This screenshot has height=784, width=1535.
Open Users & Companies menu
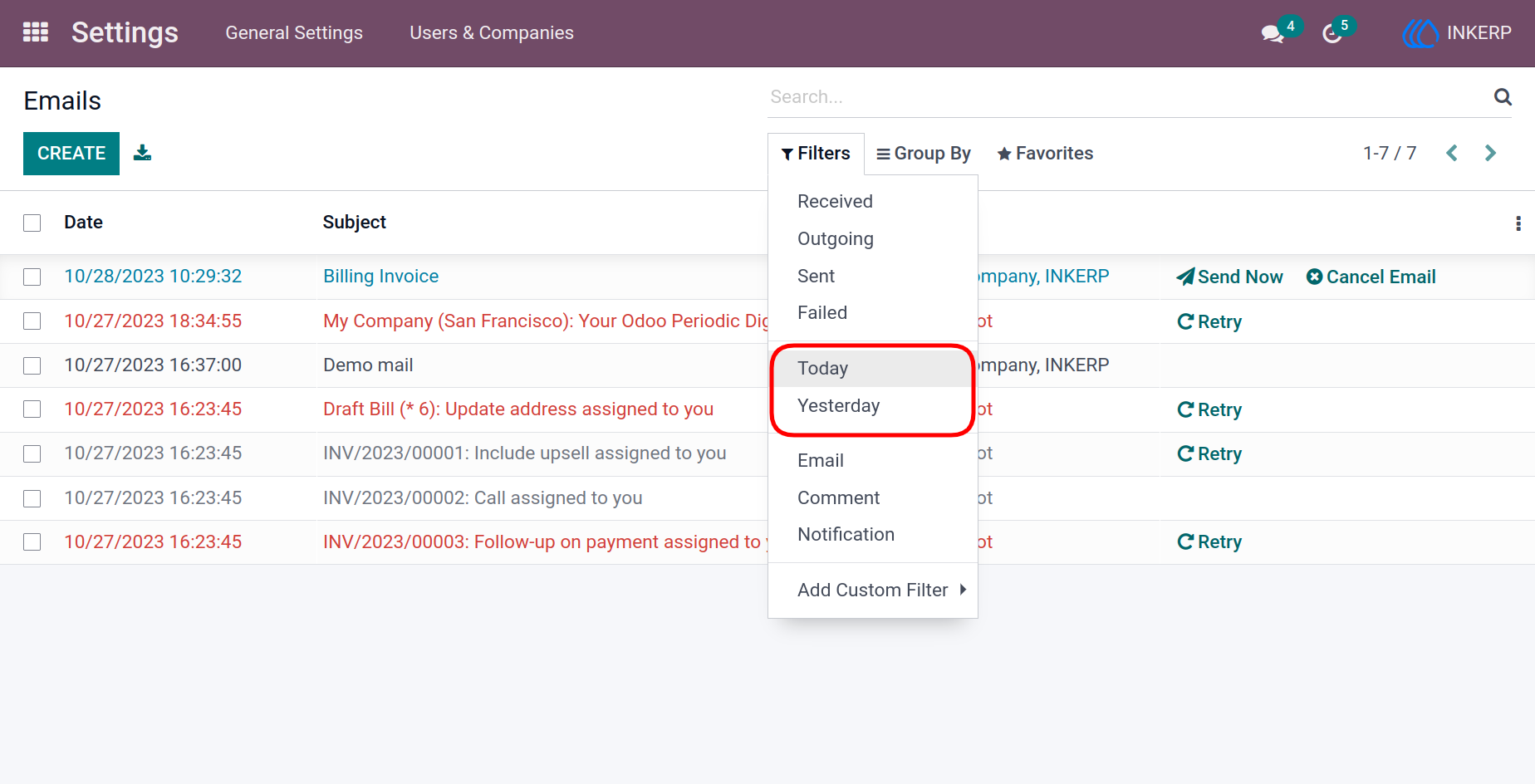(492, 33)
